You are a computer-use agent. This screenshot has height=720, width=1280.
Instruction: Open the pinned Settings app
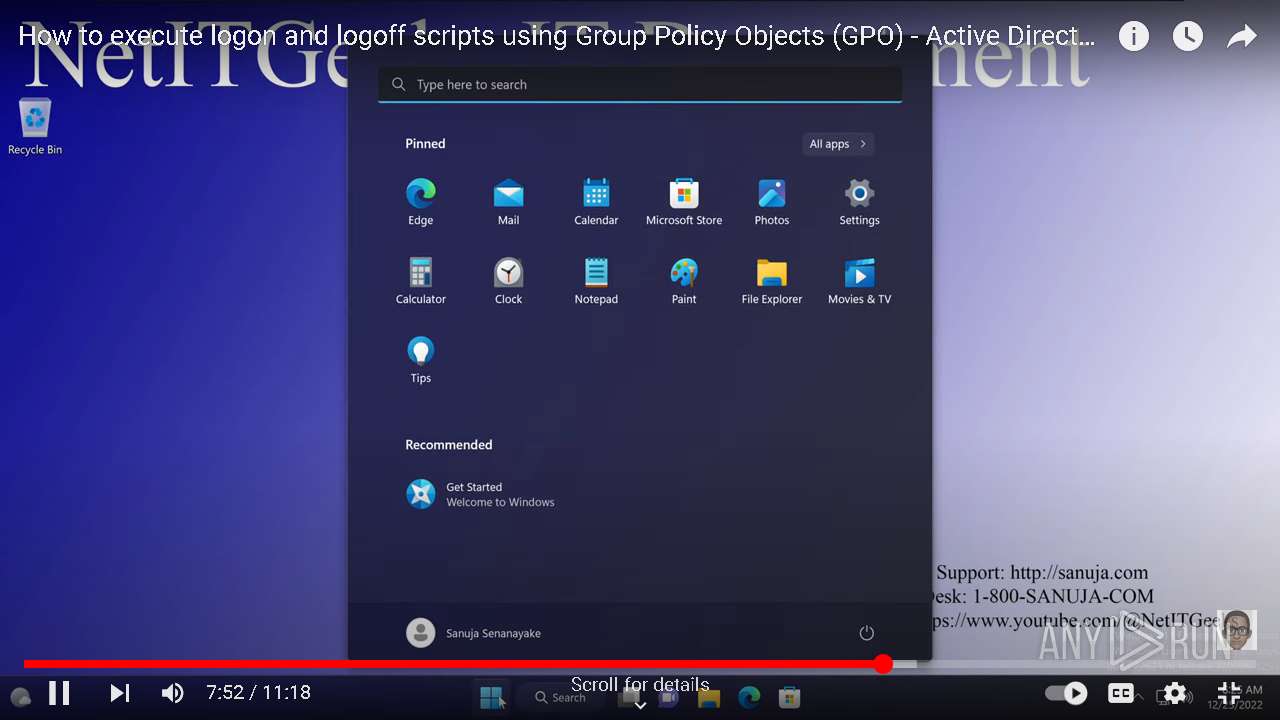[x=859, y=202]
